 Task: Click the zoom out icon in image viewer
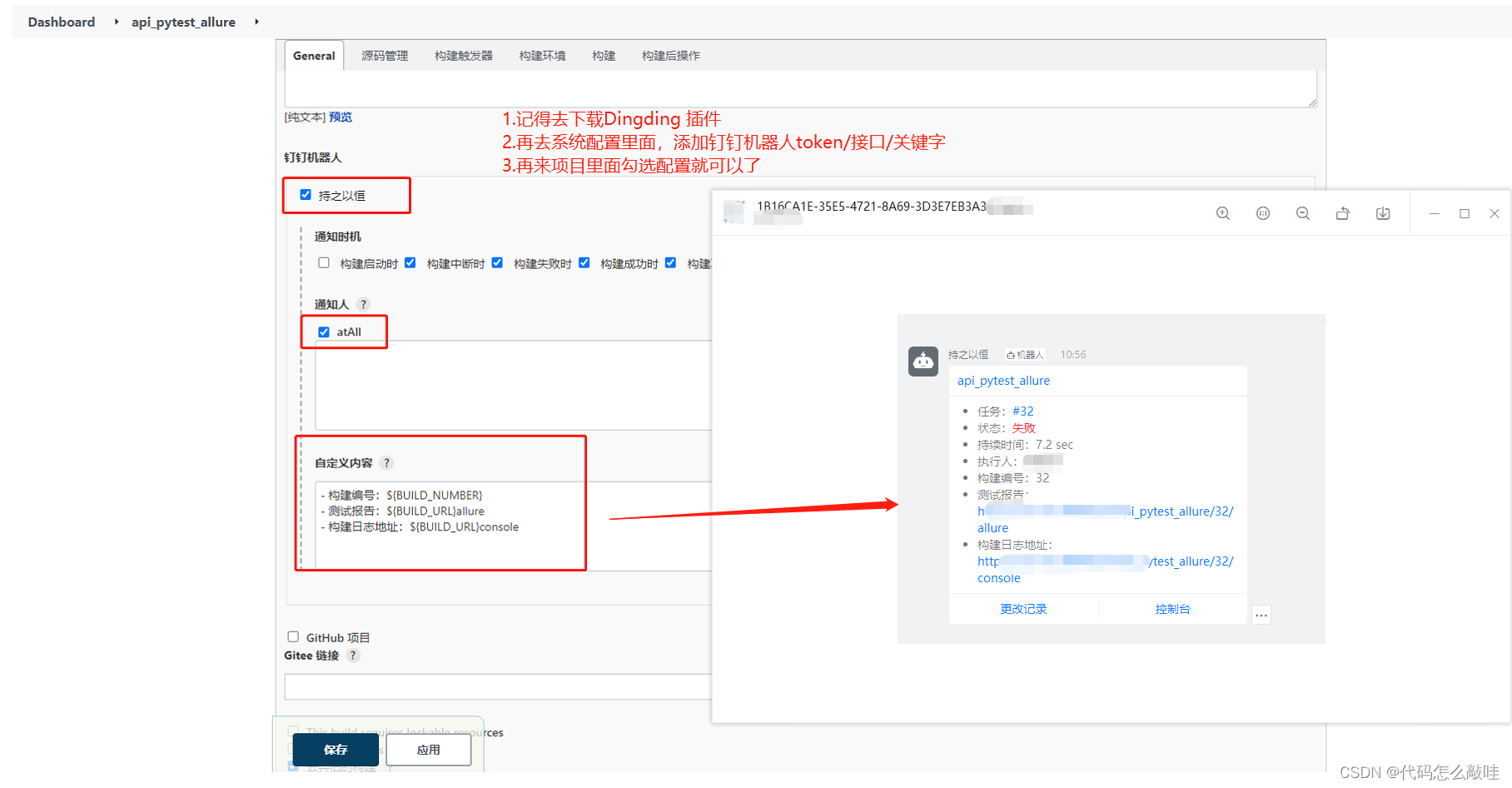[x=1303, y=213]
